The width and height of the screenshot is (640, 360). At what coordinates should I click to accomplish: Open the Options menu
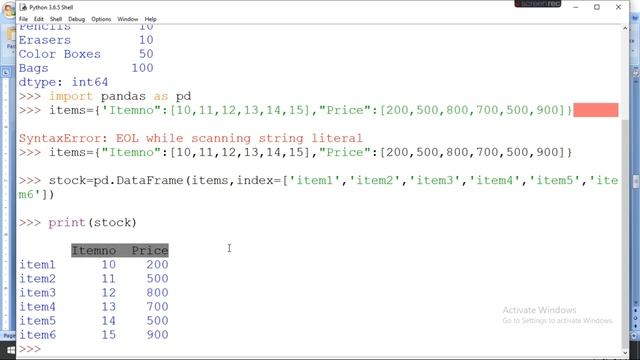click(101, 19)
